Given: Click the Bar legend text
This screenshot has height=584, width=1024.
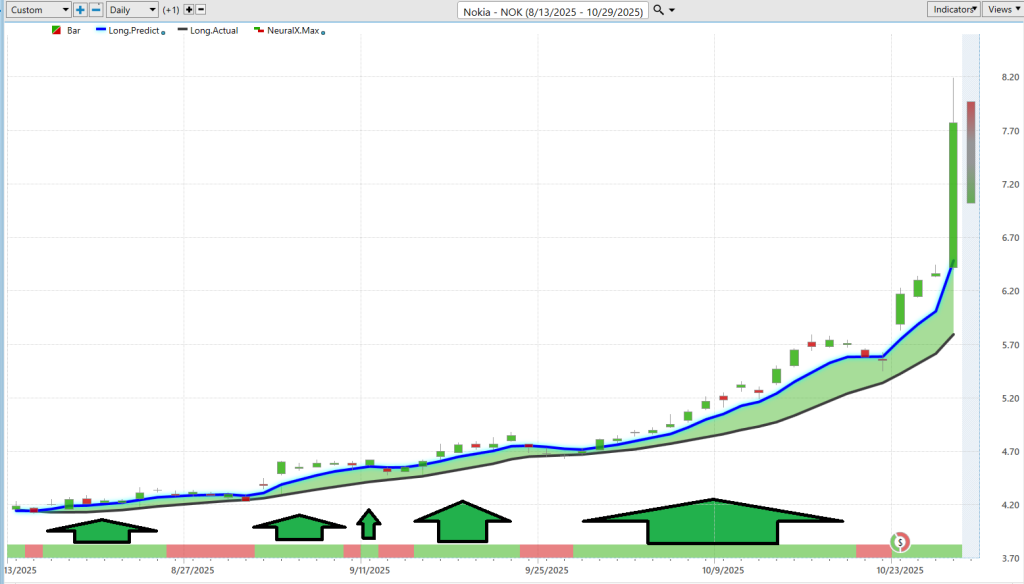Looking at the screenshot, I should pos(74,30).
